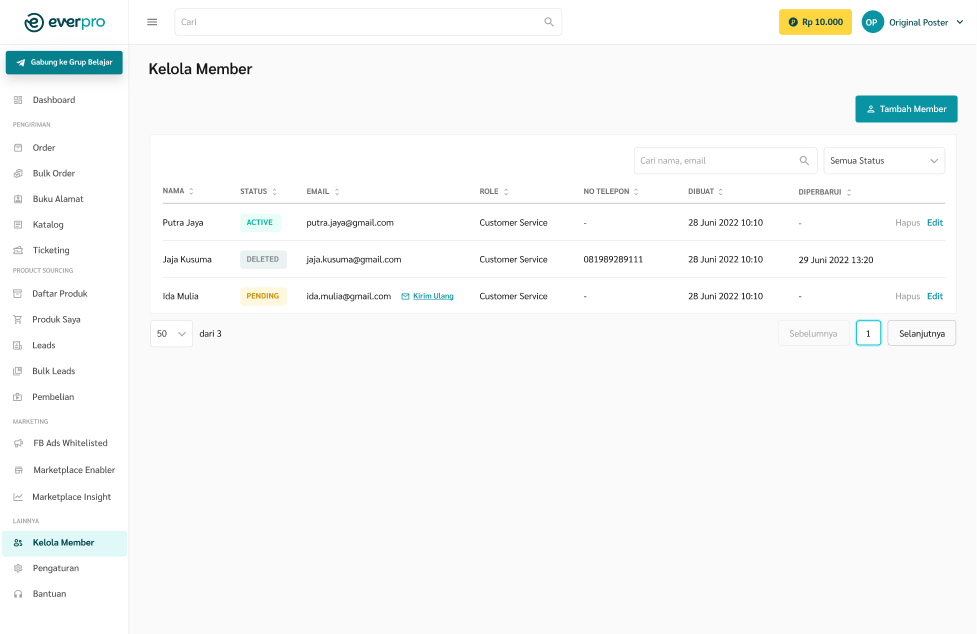The width and height of the screenshot is (977, 634).
Task: Click the Bulk Order sidebar icon
Action: [18, 173]
